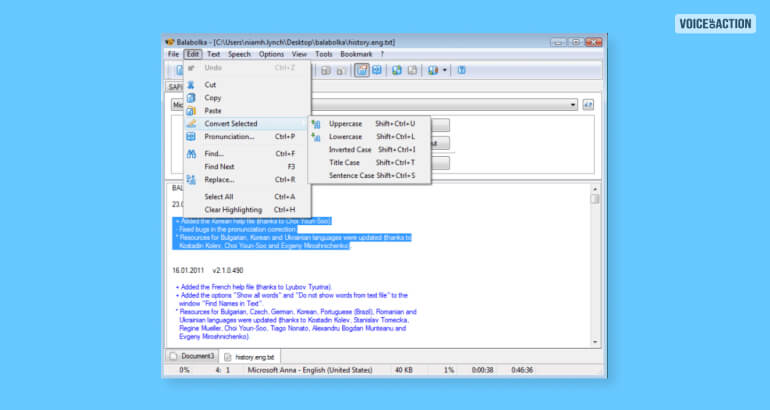Click the scrollbar up arrow in the text area
The height and width of the screenshot is (410, 770).
[595, 189]
